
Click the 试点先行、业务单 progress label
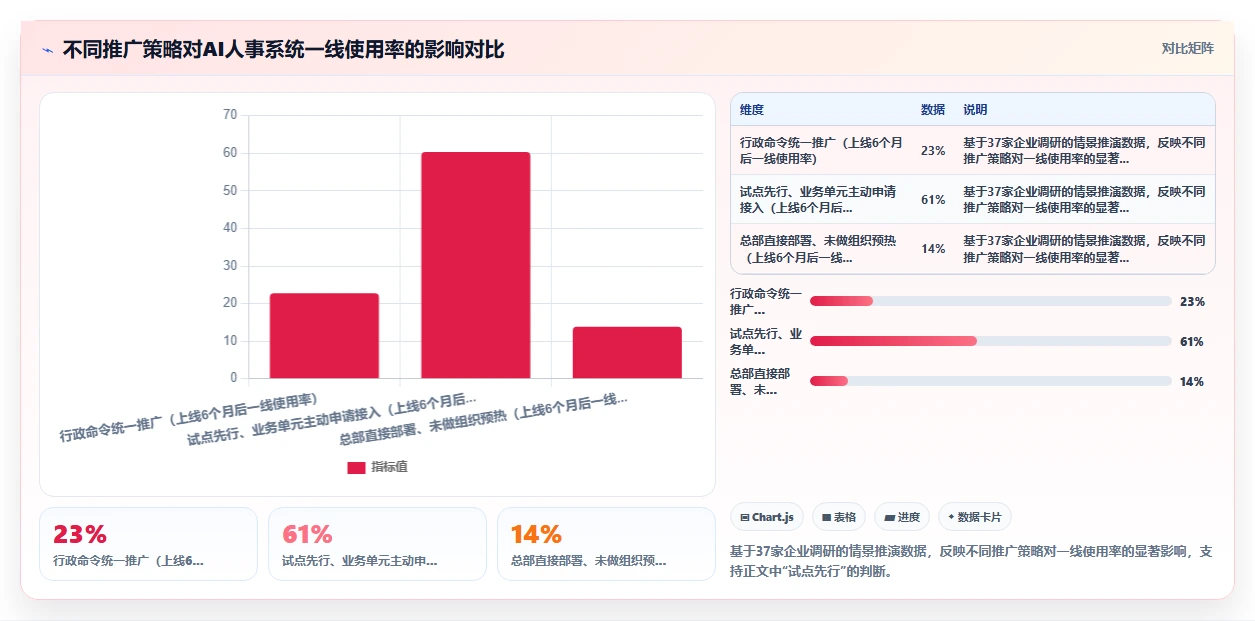(766, 341)
